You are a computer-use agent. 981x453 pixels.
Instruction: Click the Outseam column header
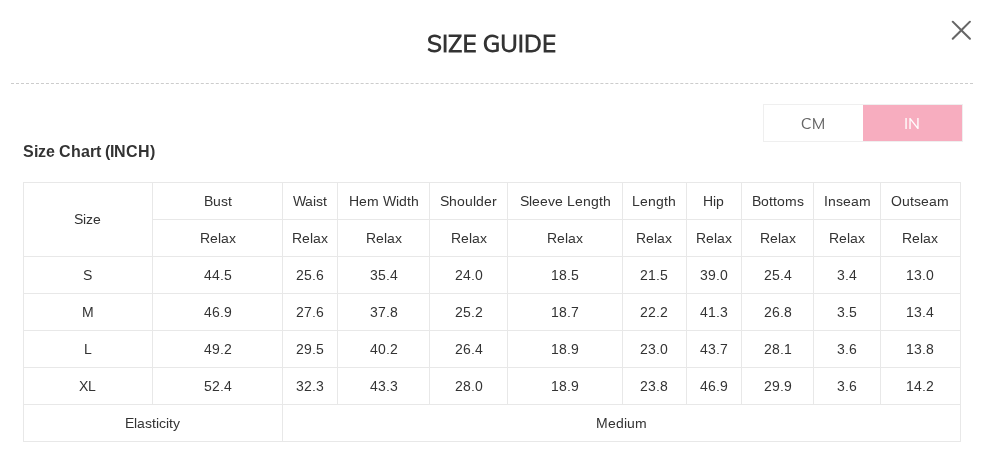point(920,201)
